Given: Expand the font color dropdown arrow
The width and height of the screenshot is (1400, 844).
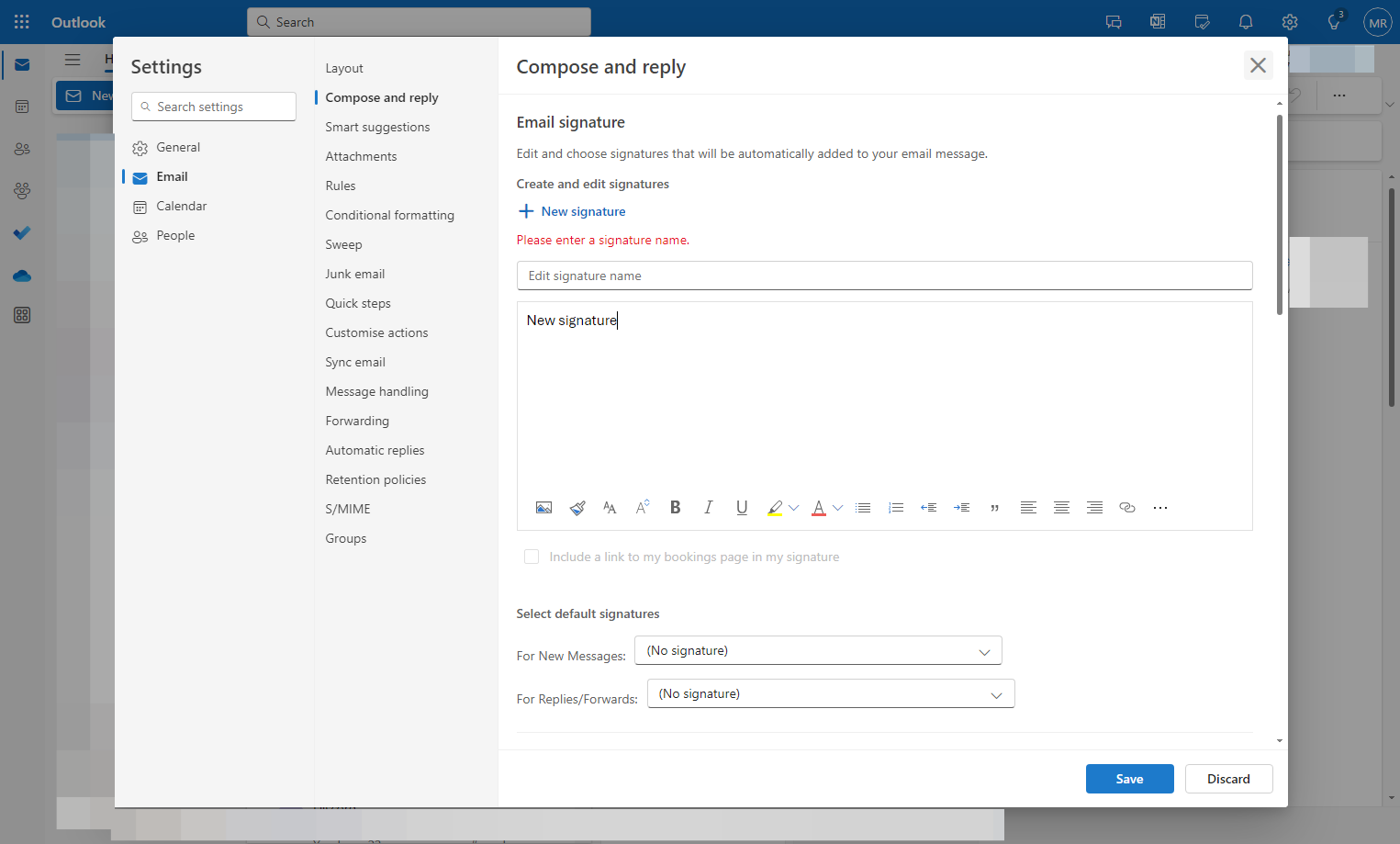Looking at the screenshot, I should pyautogui.click(x=837, y=508).
